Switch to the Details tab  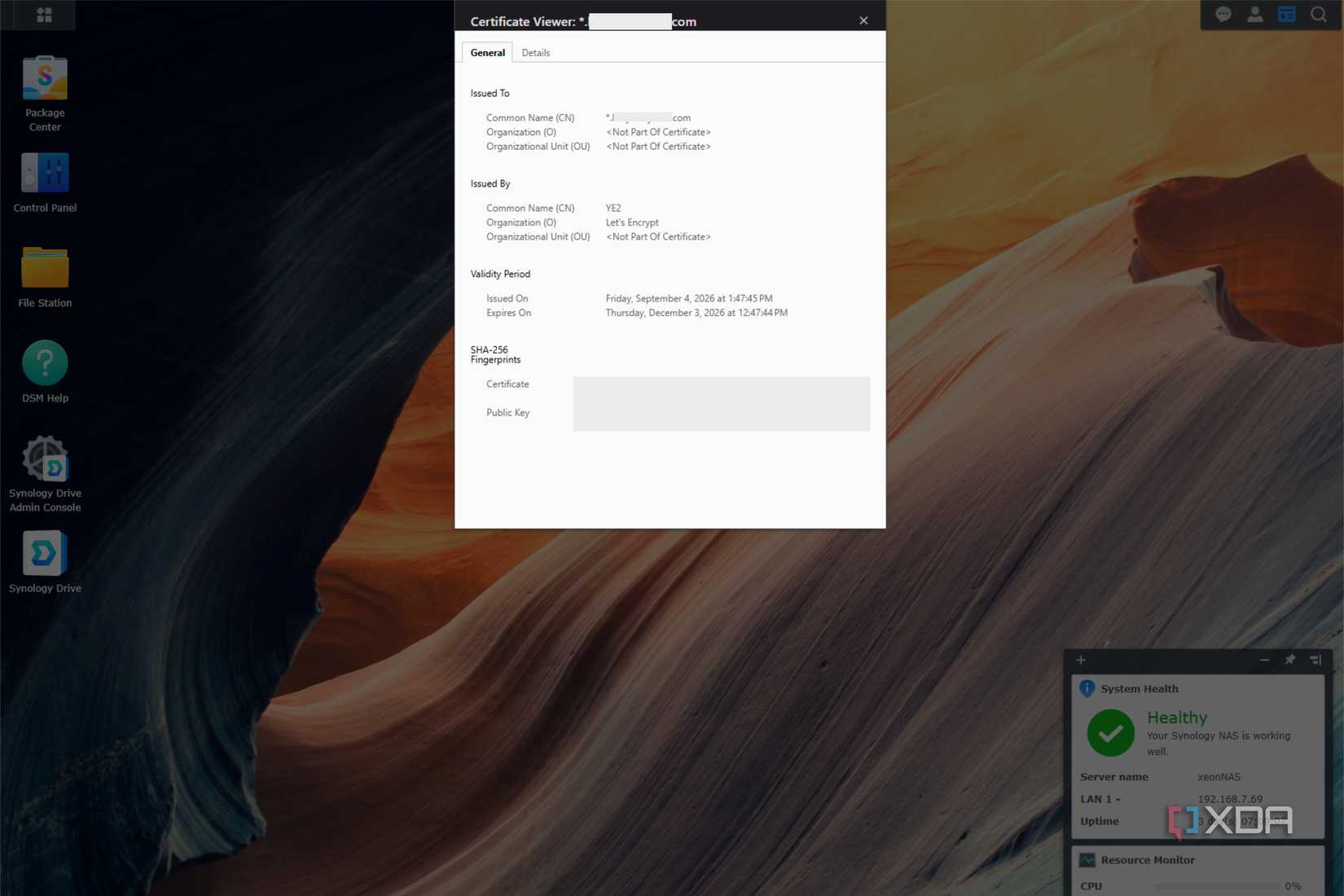pyautogui.click(x=535, y=53)
